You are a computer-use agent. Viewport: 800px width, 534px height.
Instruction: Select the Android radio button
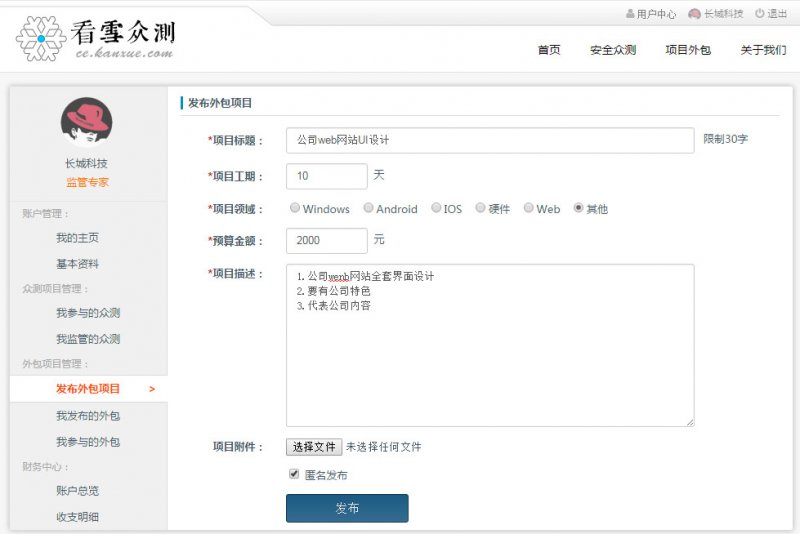(x=368, y=208)
